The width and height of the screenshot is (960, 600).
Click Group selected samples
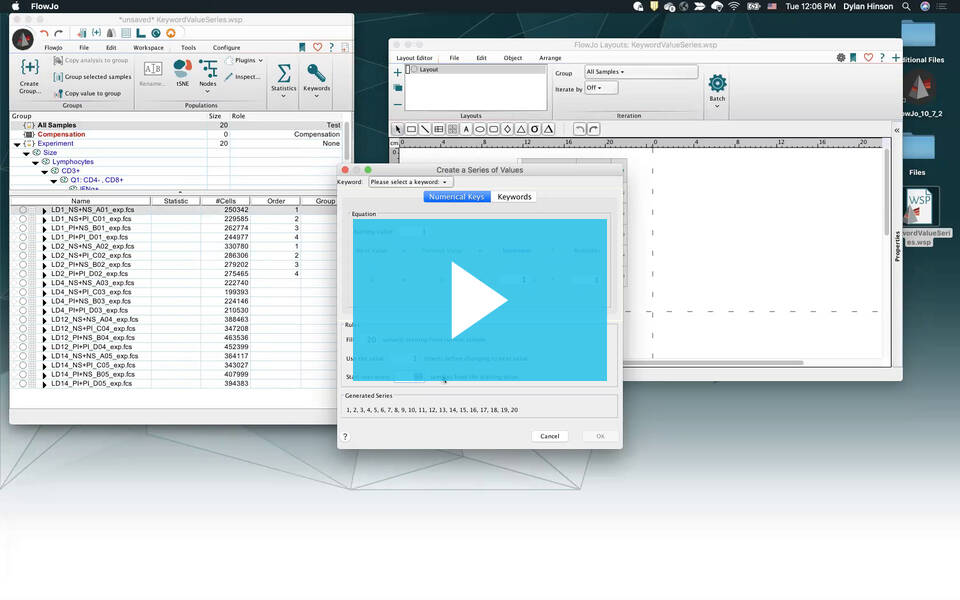point(92,77)
